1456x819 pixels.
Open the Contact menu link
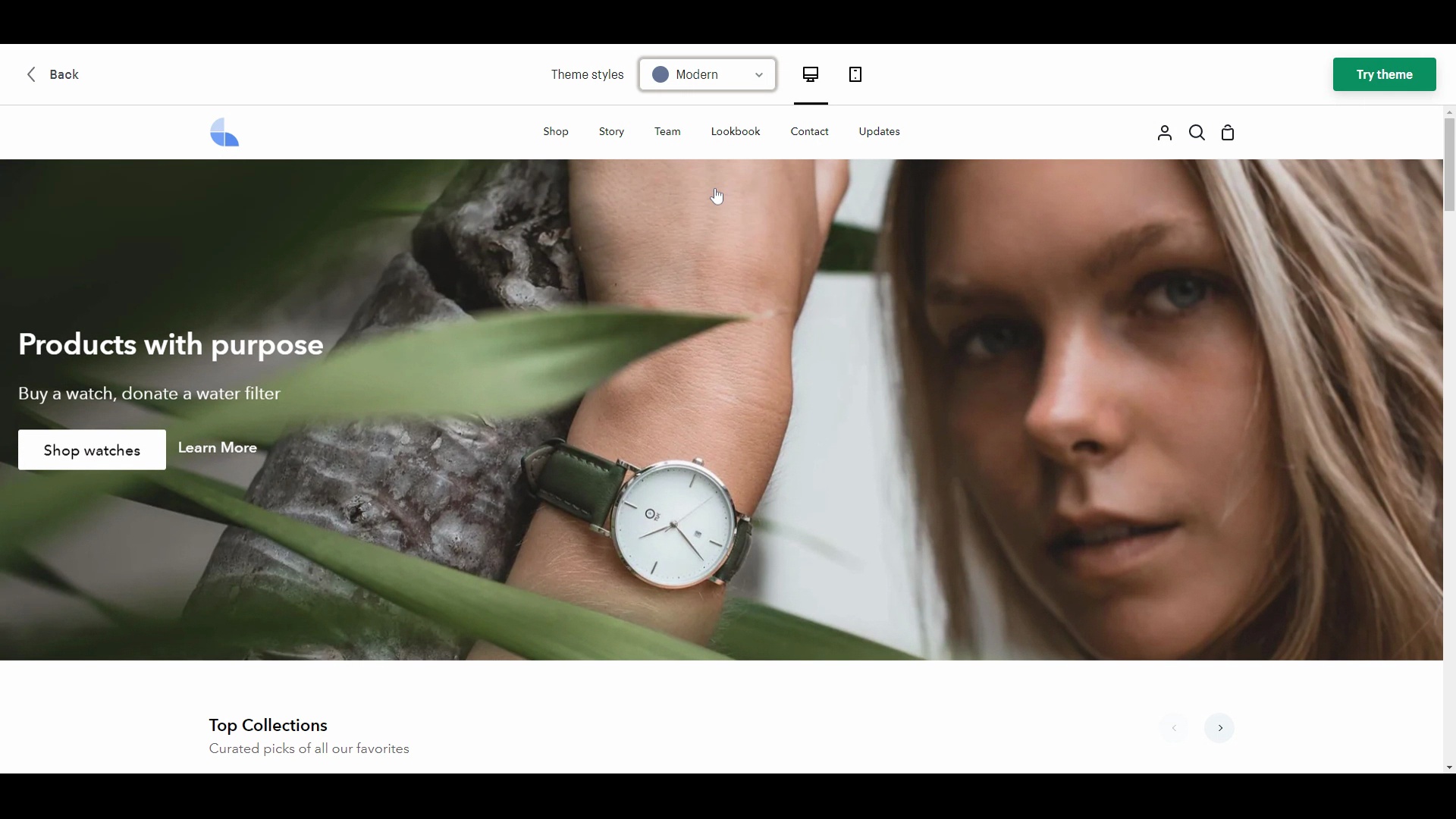pos(809,132)
